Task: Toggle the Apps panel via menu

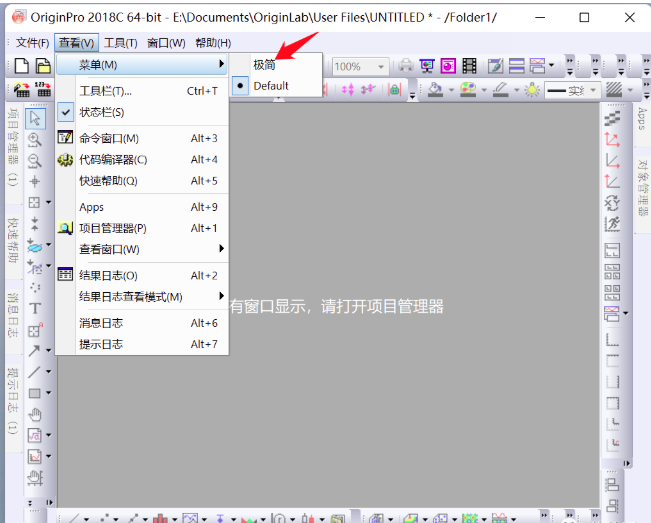Action: point(142,207)
